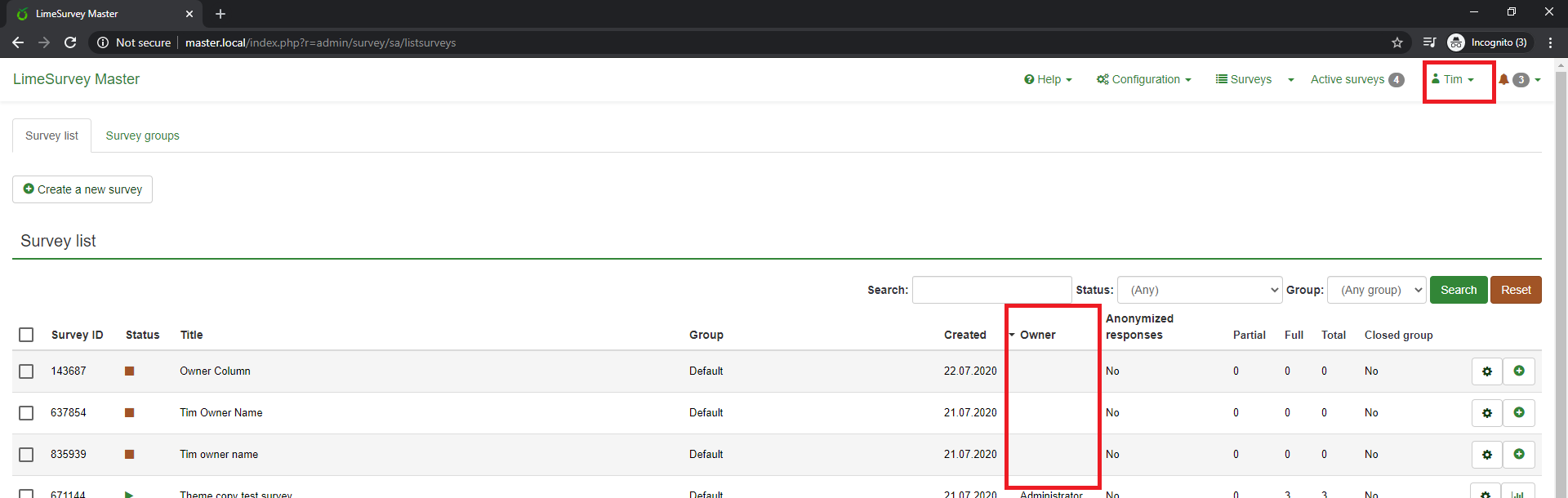Viewport: 1568px width, 498px height.
Task: Tick the checkbox for survey 637854
Action: (x=26, y=413)
